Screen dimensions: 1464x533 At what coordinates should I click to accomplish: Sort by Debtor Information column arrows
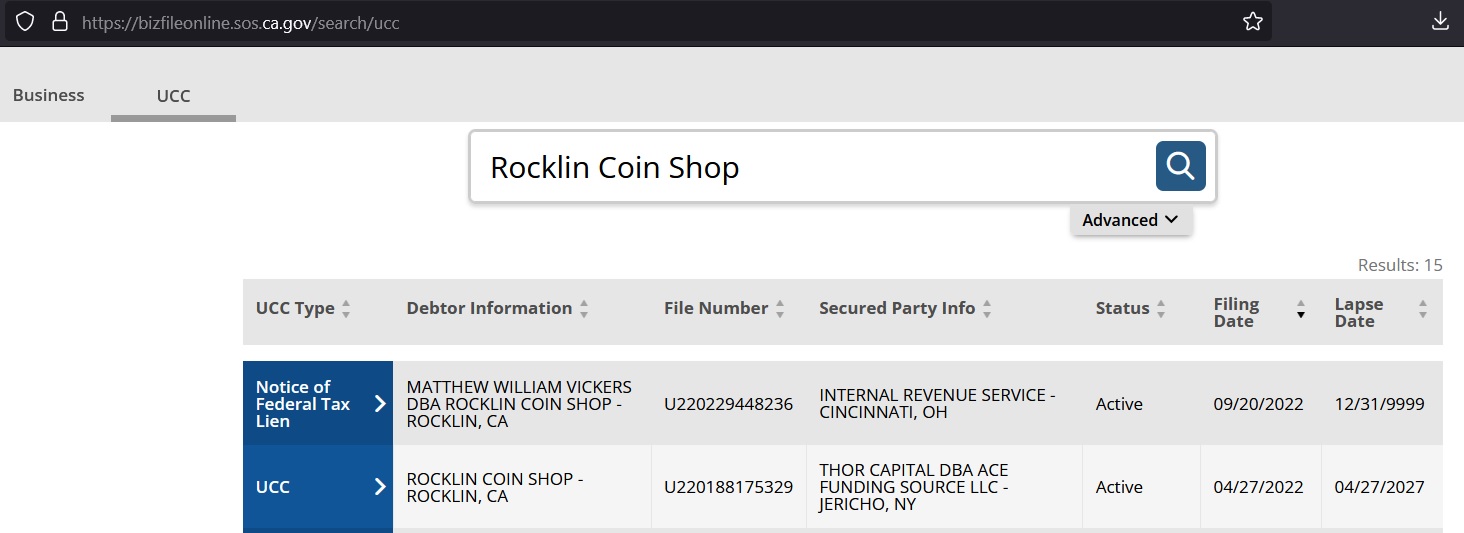[x=584, y=309]
